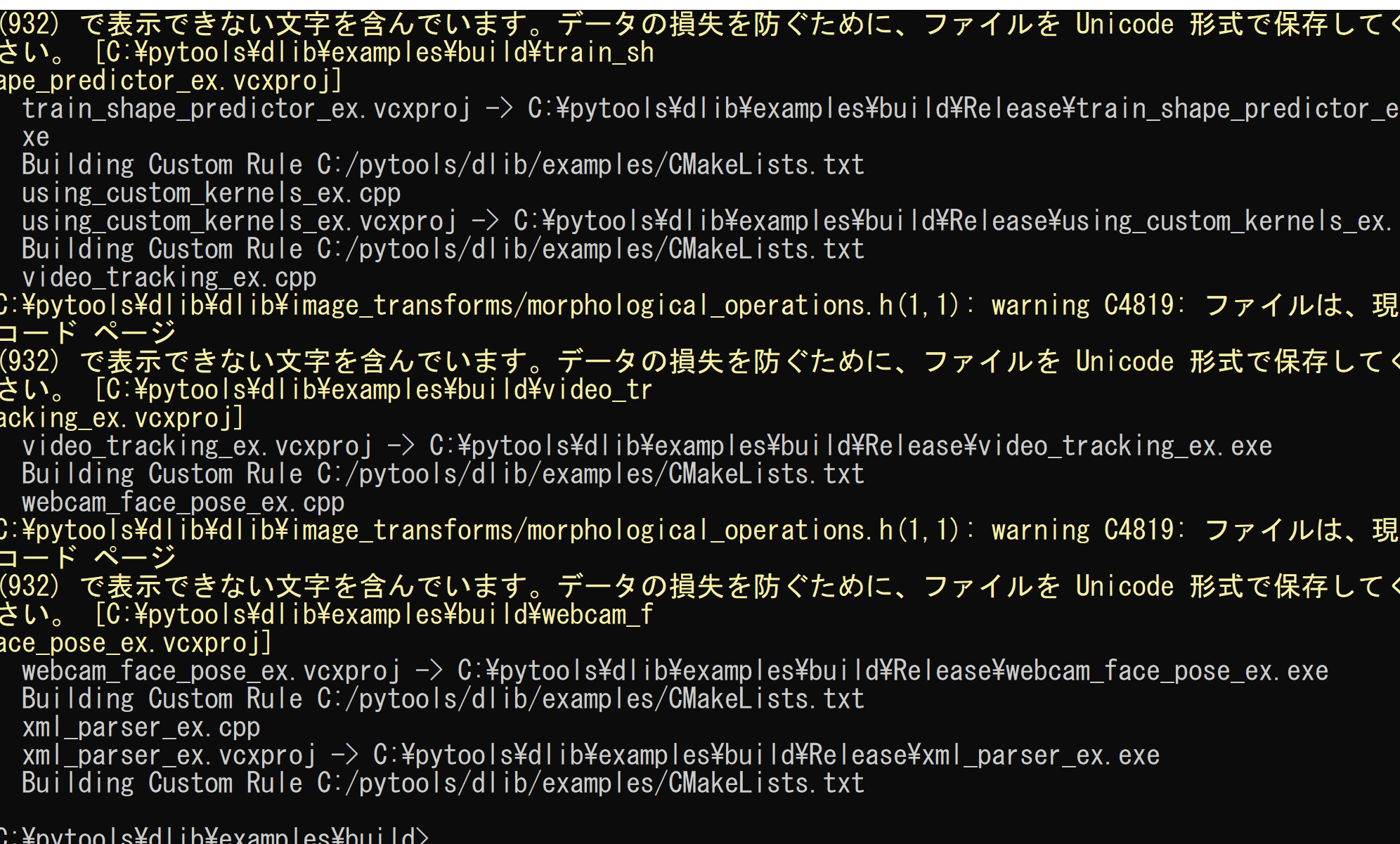Click the wrapped line ace_pose_ex.vcxproj]
1400x844 pixels.
pyautogui.click(x=136, y=643)
